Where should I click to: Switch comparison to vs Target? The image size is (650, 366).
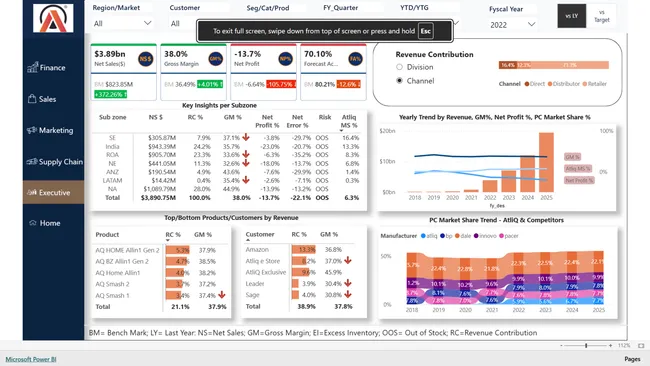pyautogui.click(x=601, y=16)
